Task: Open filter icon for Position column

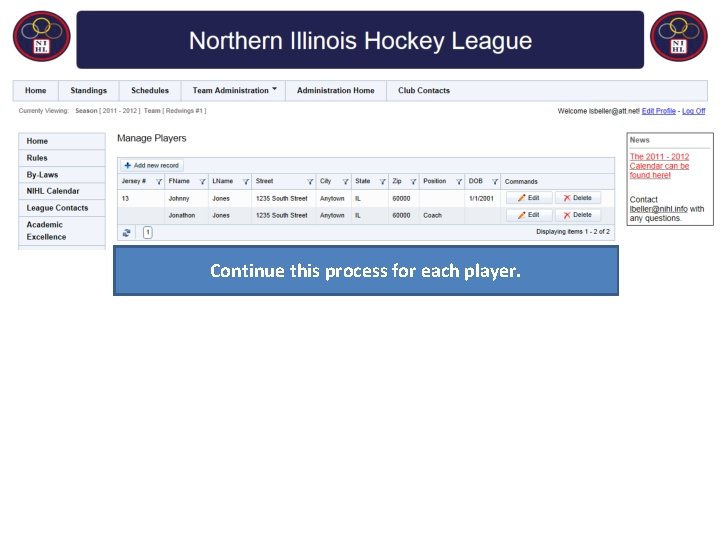Action: [458, 182]
